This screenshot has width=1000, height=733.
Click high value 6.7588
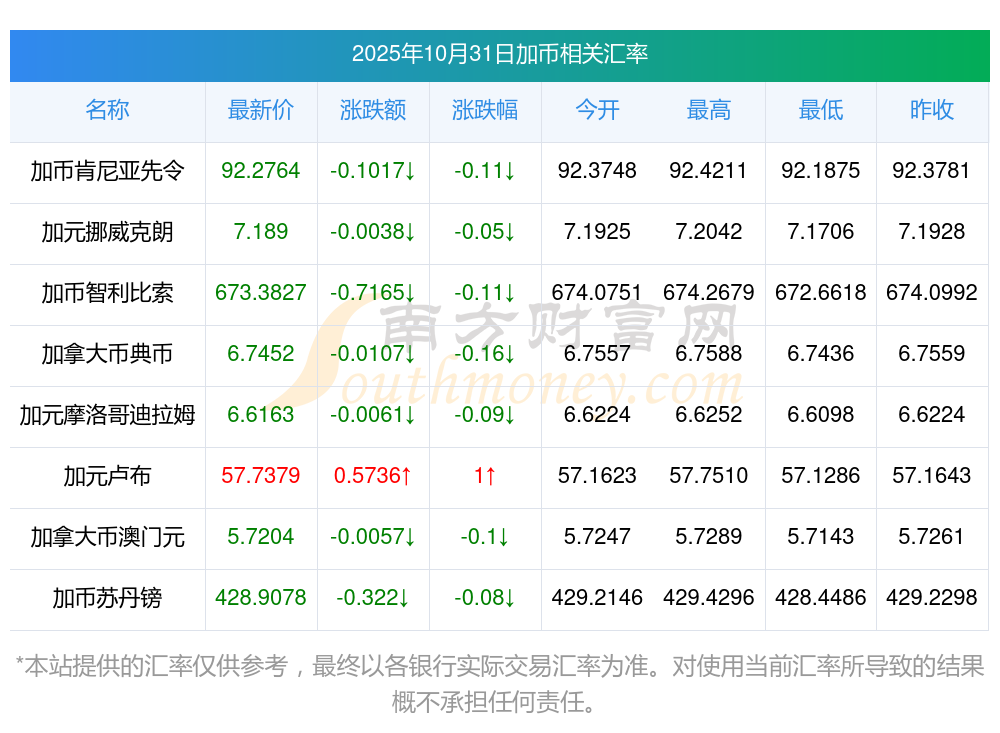tap(709, 353)
